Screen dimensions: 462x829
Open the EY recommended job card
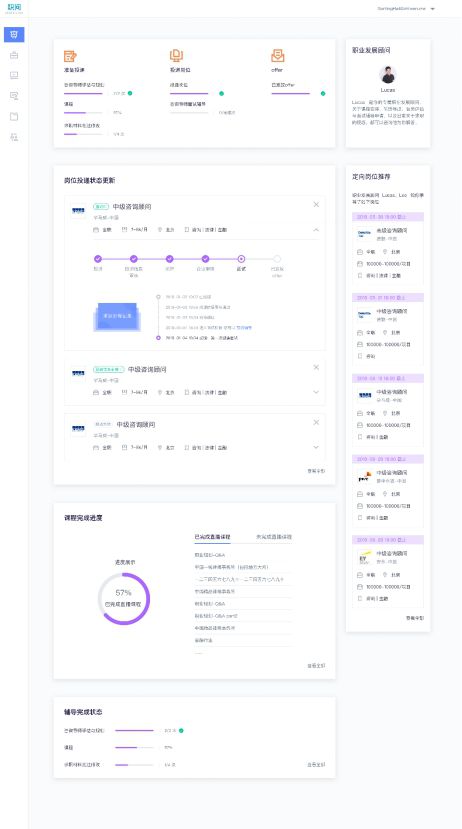(x=388, y=576)
